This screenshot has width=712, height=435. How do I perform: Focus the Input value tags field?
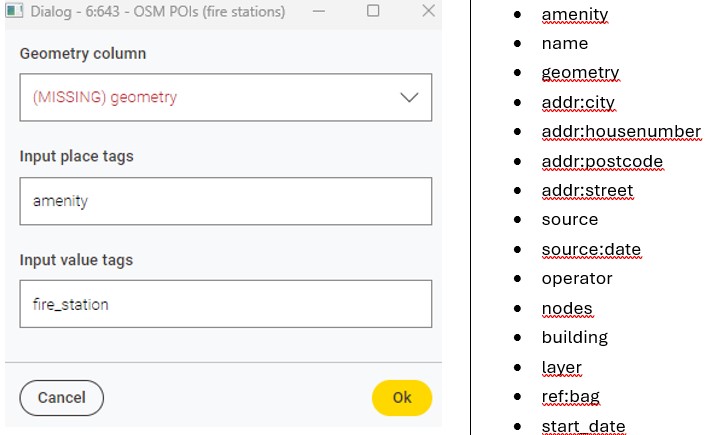click(225, 304)
